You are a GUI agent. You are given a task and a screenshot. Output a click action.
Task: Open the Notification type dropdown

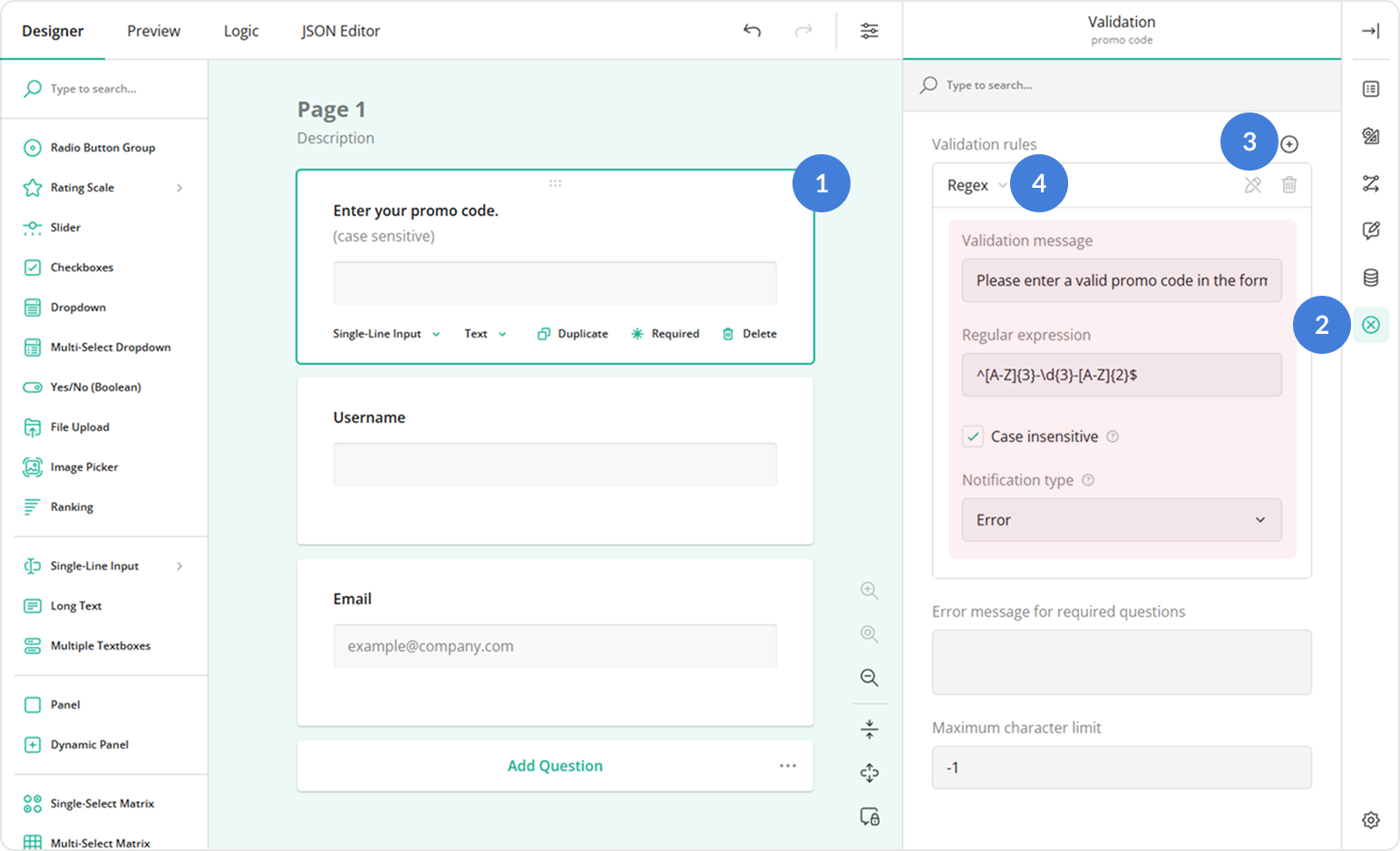tap(1121, 520)
